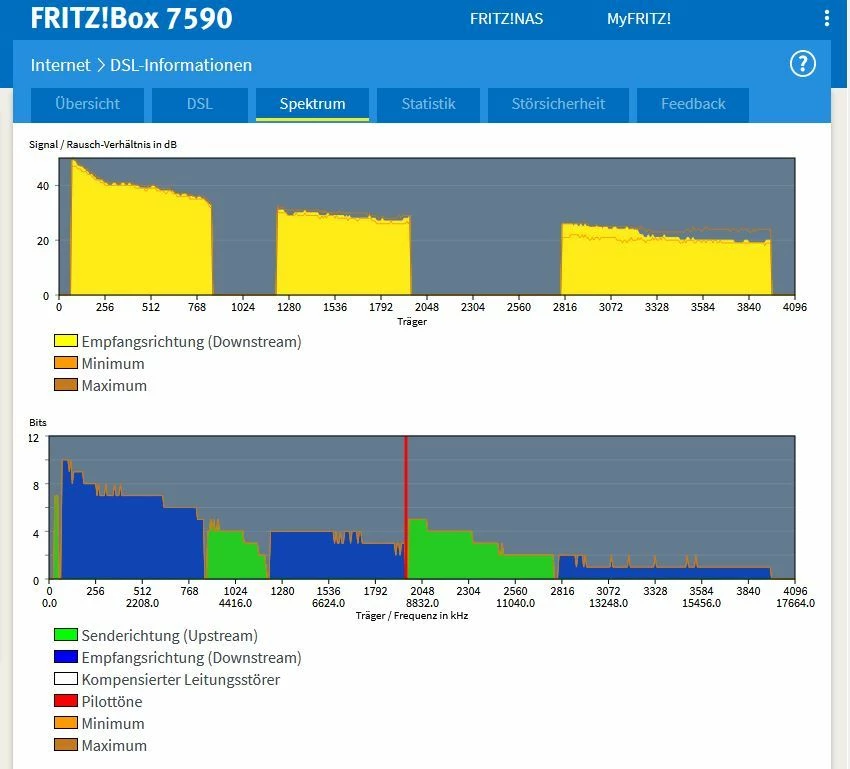The image size is (850, 769).
Task: Switch to the Übersicht tab
Action: (87, 104)
